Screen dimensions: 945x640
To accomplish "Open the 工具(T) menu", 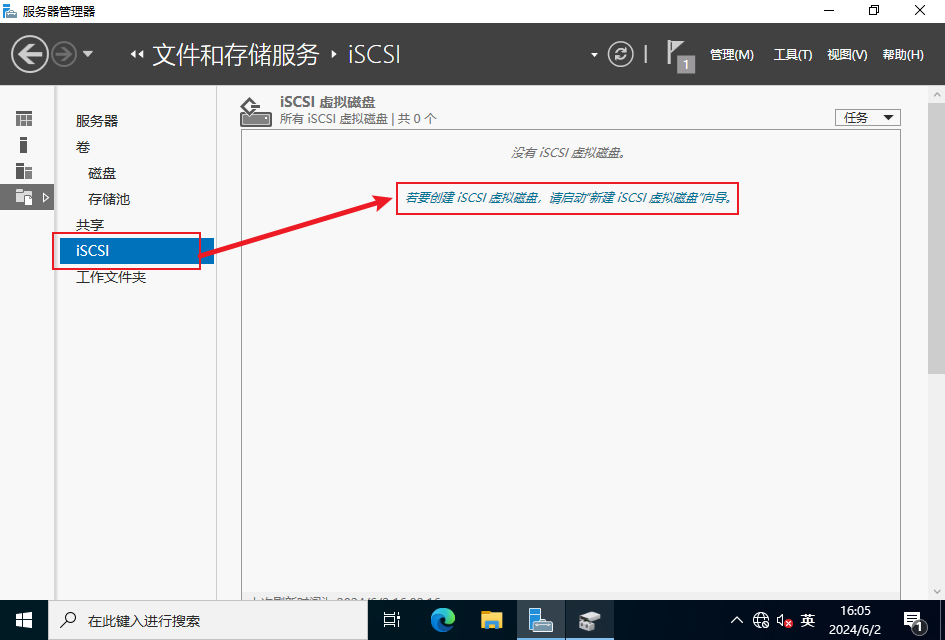I will point(792,55).
